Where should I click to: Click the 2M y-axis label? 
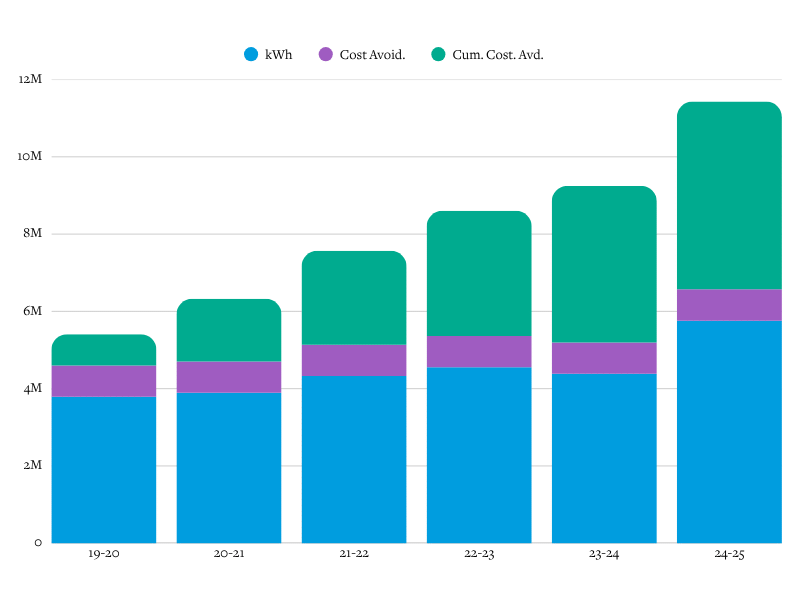32,465
